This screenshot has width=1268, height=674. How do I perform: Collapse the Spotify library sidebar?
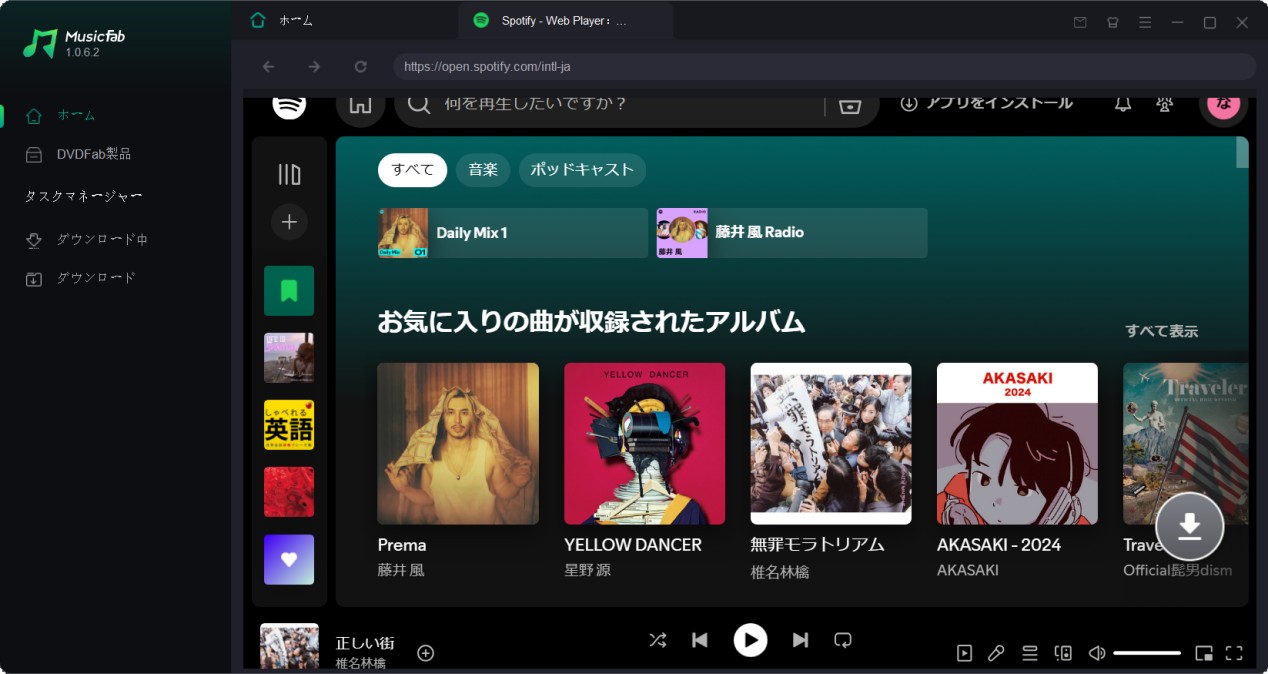(288, 172)
